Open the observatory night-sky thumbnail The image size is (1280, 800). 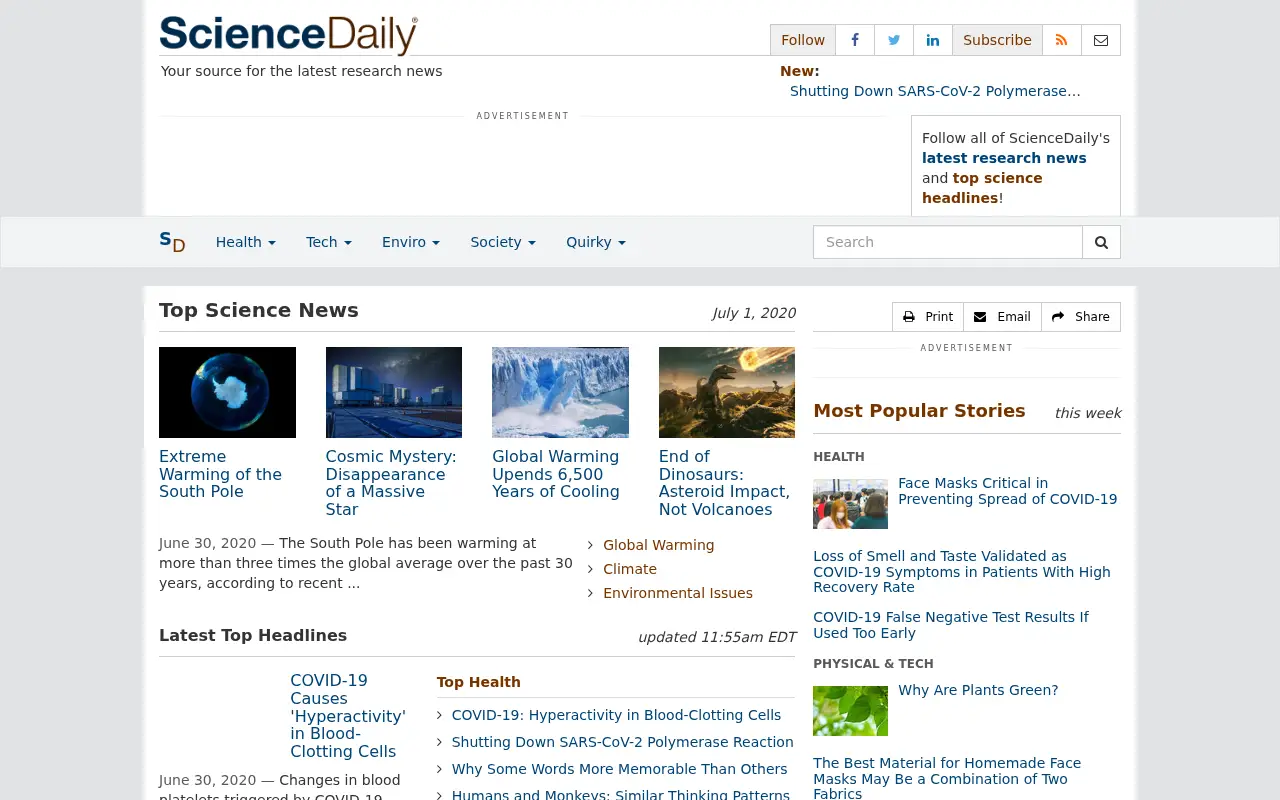tap(394, 392)
